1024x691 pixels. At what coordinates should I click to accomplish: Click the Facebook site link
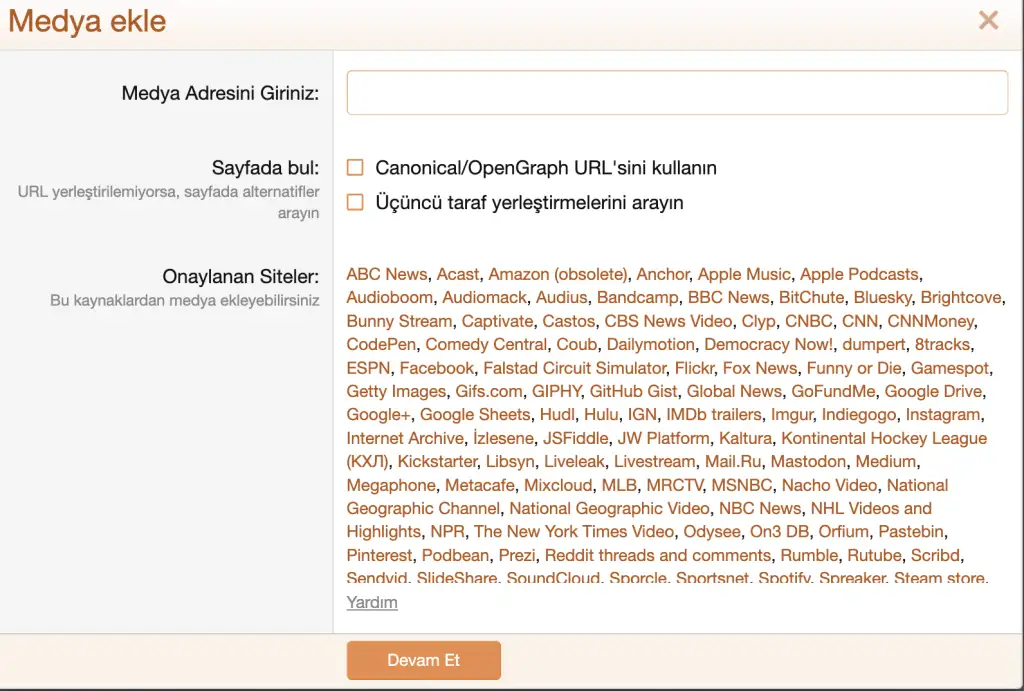click(x=437, y=368)
